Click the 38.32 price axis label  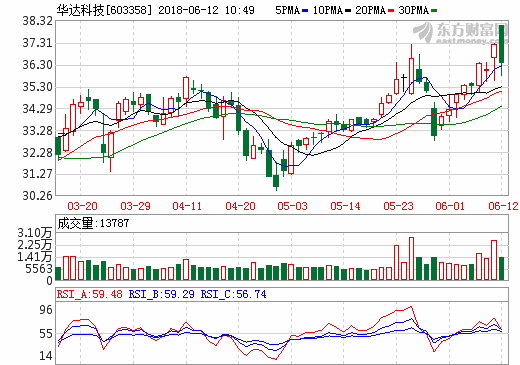tap(37, 21)
